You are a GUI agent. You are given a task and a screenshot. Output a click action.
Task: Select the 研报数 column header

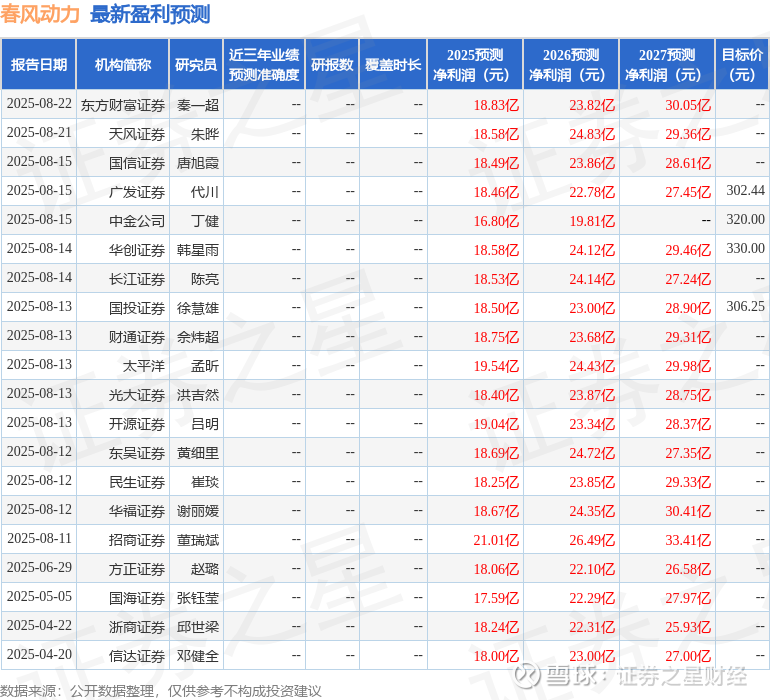click(x=332, y=64)
